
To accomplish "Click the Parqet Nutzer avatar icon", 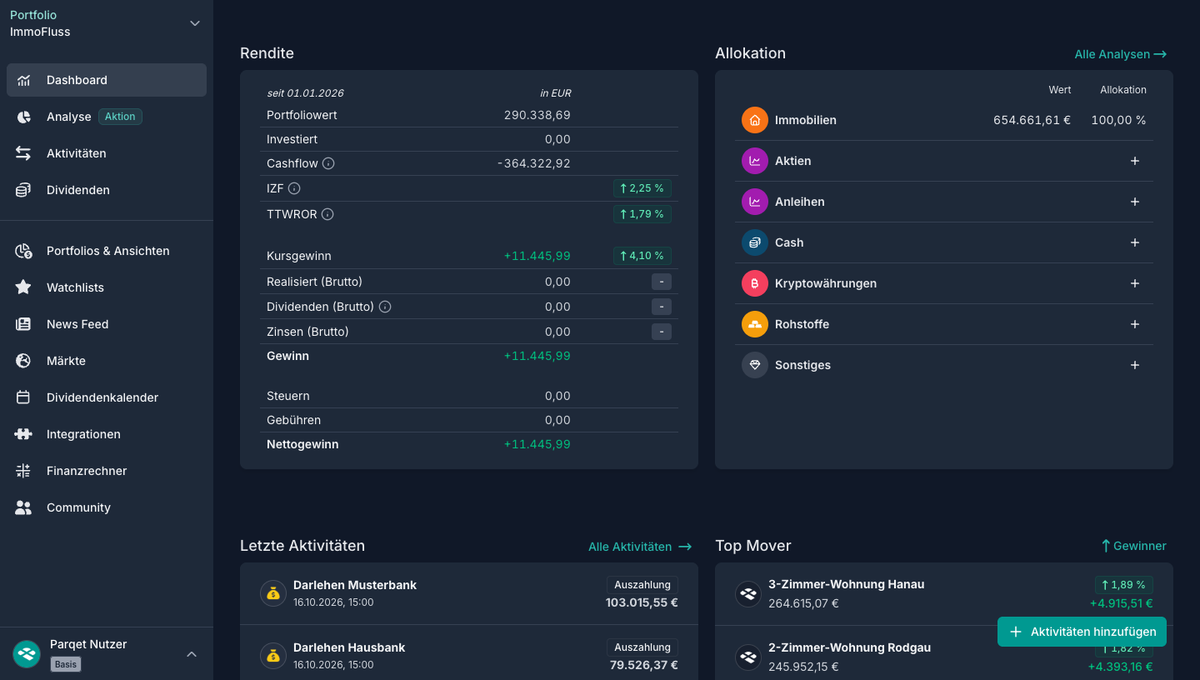I will click(26, 654).
